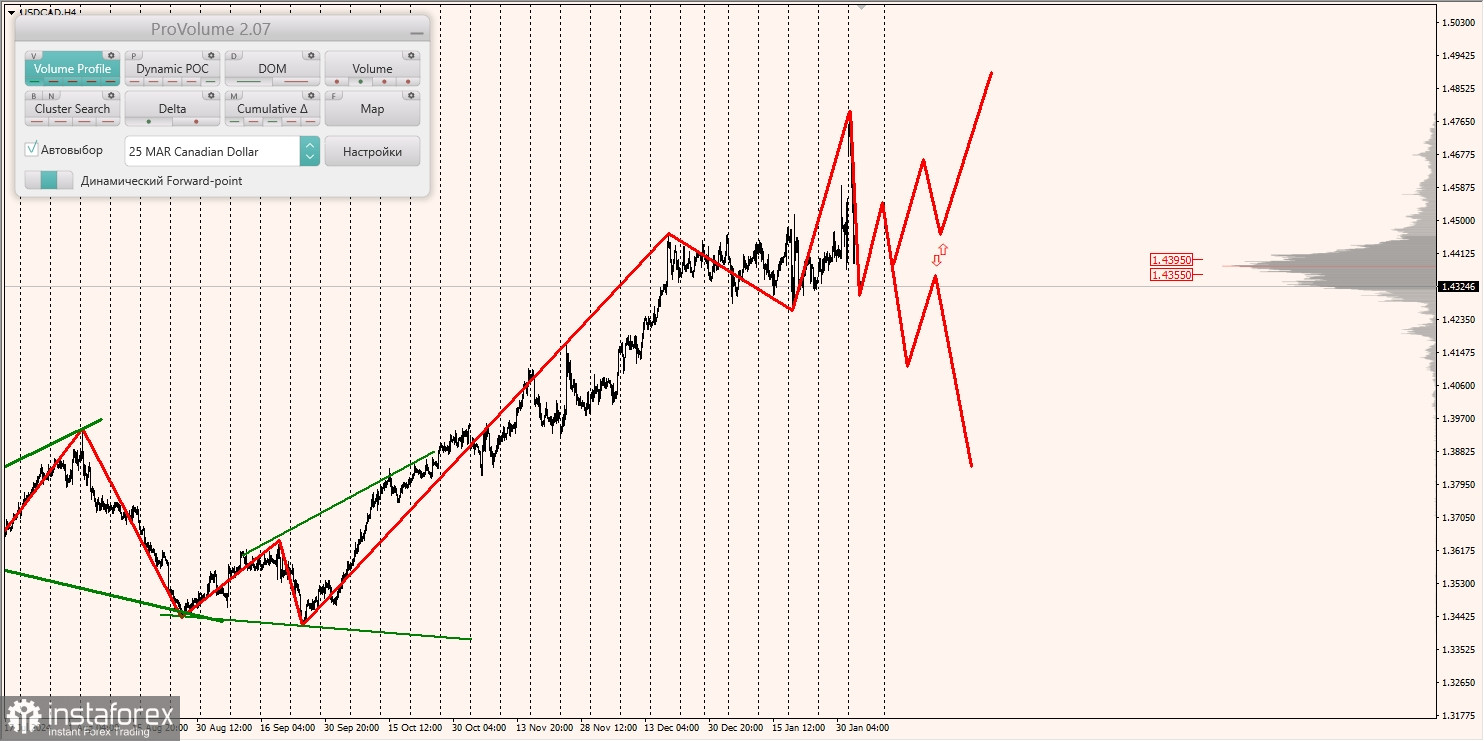1484x741 pixels.
Task: Click the 15 Jan 12:00 time label
Action: (797, 728)
